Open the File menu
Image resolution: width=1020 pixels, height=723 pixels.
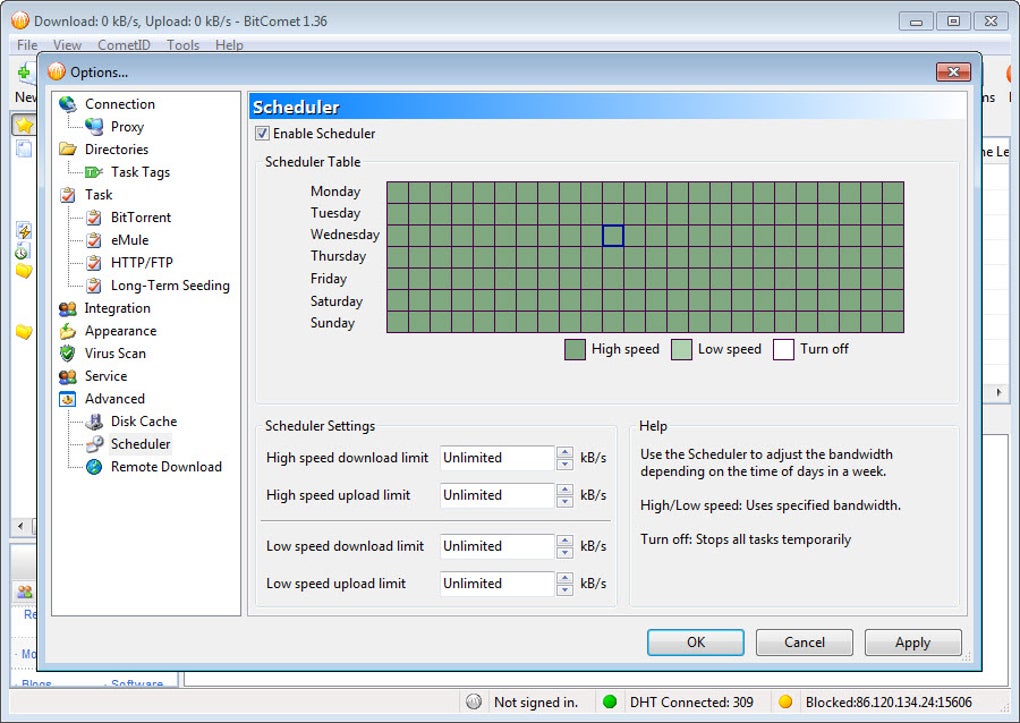click(27, 45)
